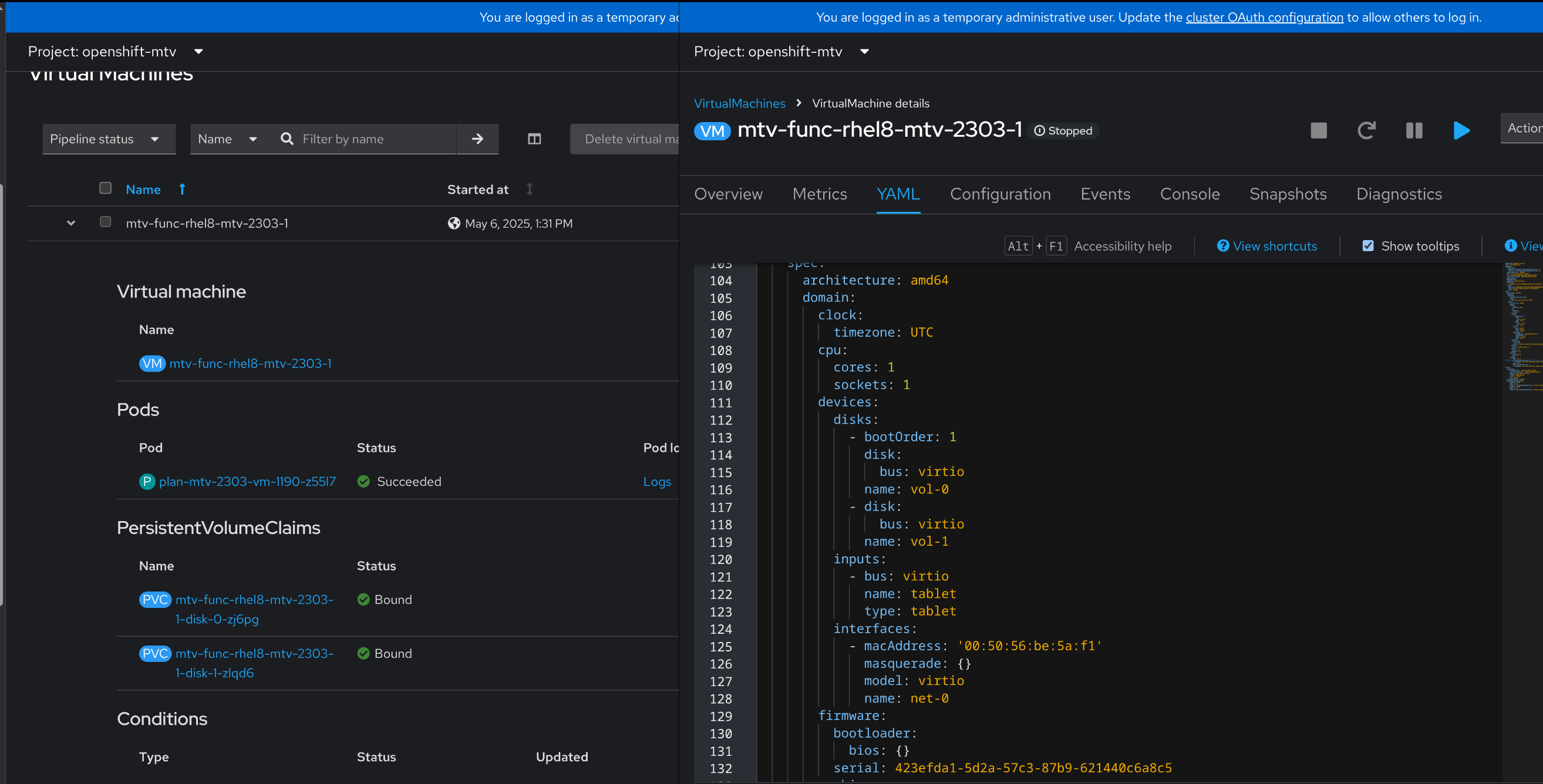The width and height of the screenshot is (1543, 784).
Task: Collapse the mtv-func-rhel8-mtv-2303-1 row expander
Action: pos(71,223)
